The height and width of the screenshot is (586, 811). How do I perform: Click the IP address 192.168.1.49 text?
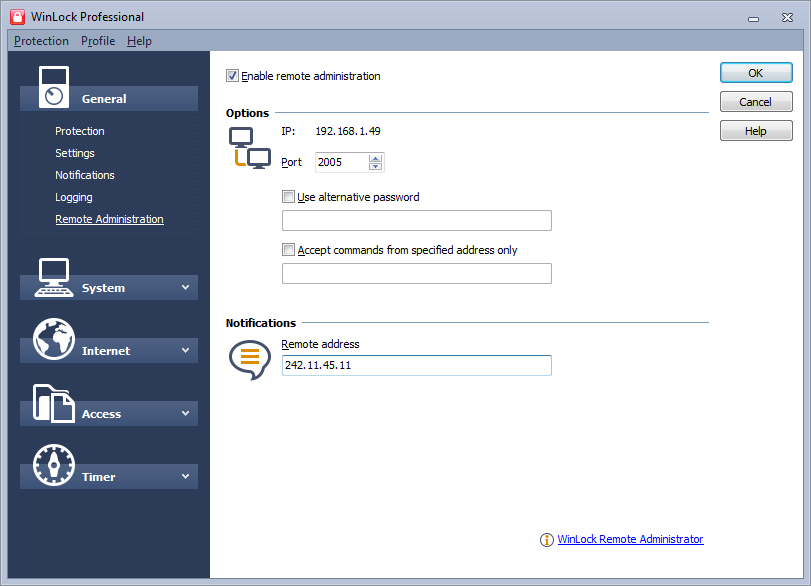click(348, 131)
